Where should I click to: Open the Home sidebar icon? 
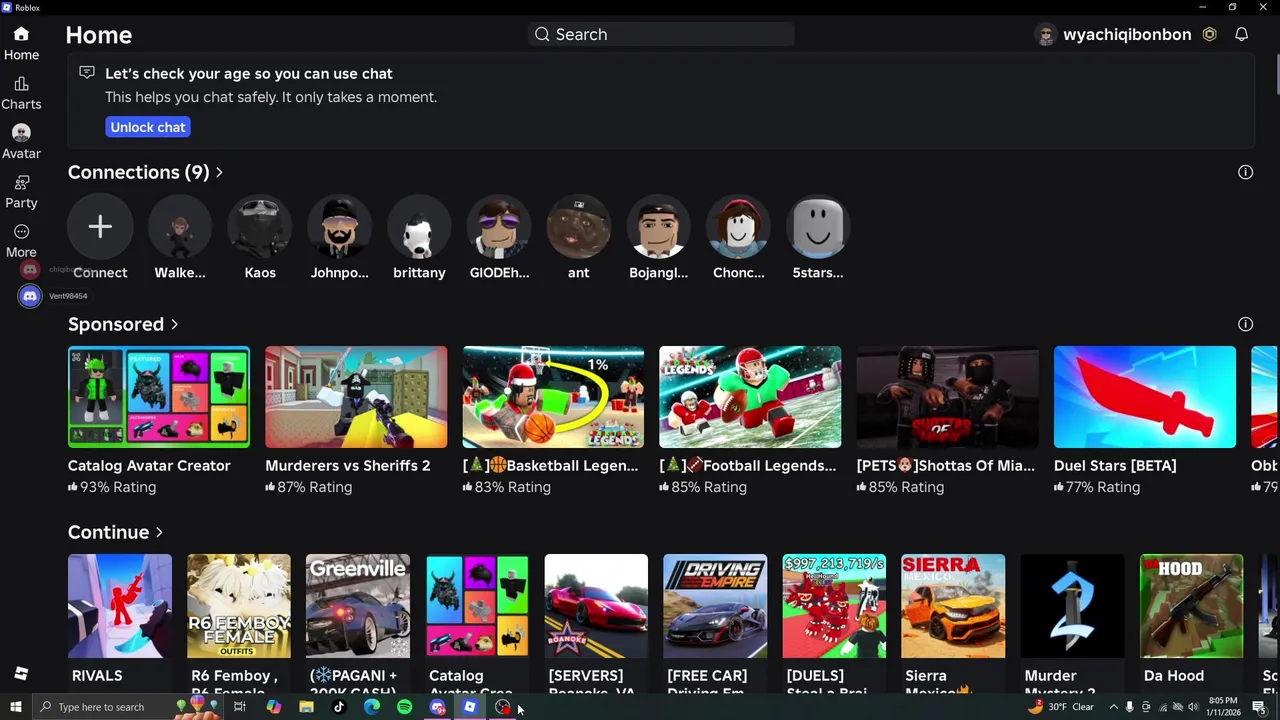click(x=21, y=43)
